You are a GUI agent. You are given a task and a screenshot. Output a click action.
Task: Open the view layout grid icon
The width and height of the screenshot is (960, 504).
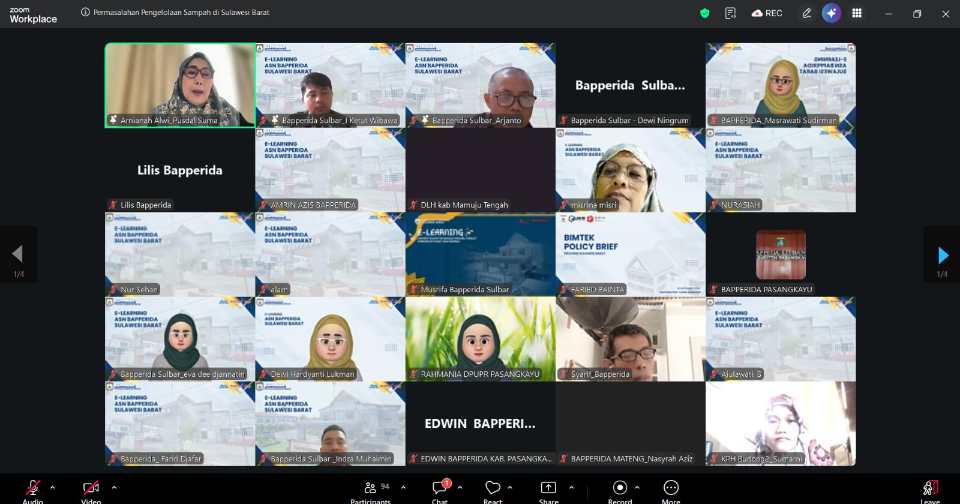tap(857, 13)
